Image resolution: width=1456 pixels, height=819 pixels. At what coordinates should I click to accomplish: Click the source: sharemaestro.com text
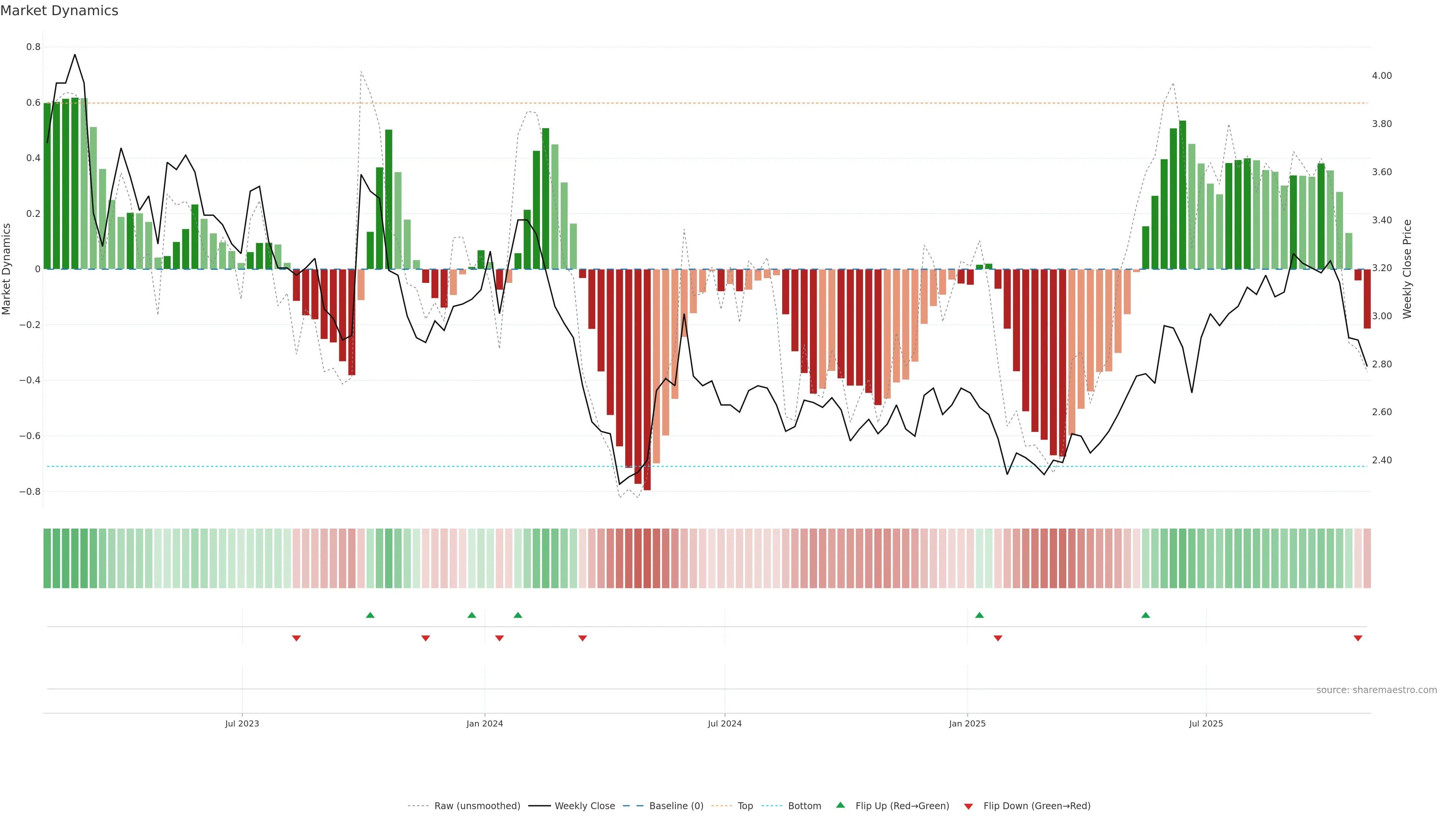(1376, 690)
